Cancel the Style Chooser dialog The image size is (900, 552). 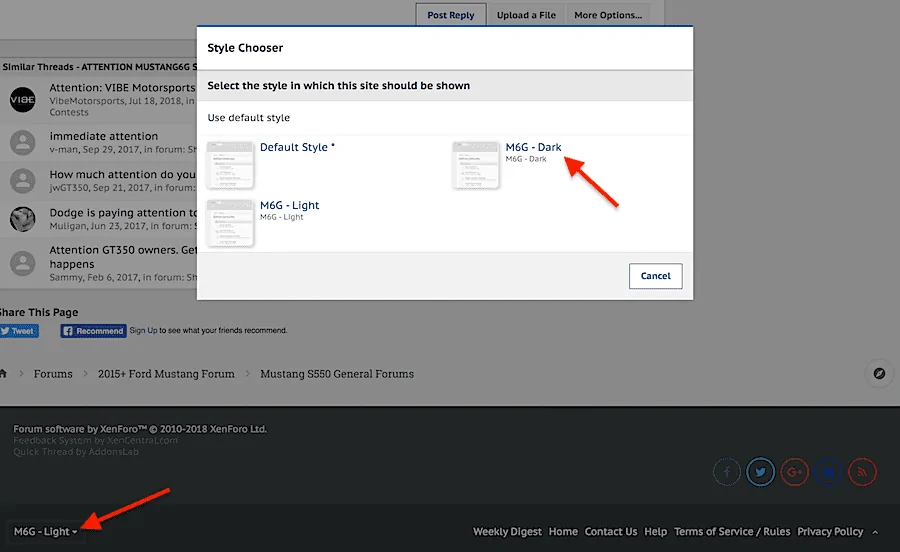point(655,276)
